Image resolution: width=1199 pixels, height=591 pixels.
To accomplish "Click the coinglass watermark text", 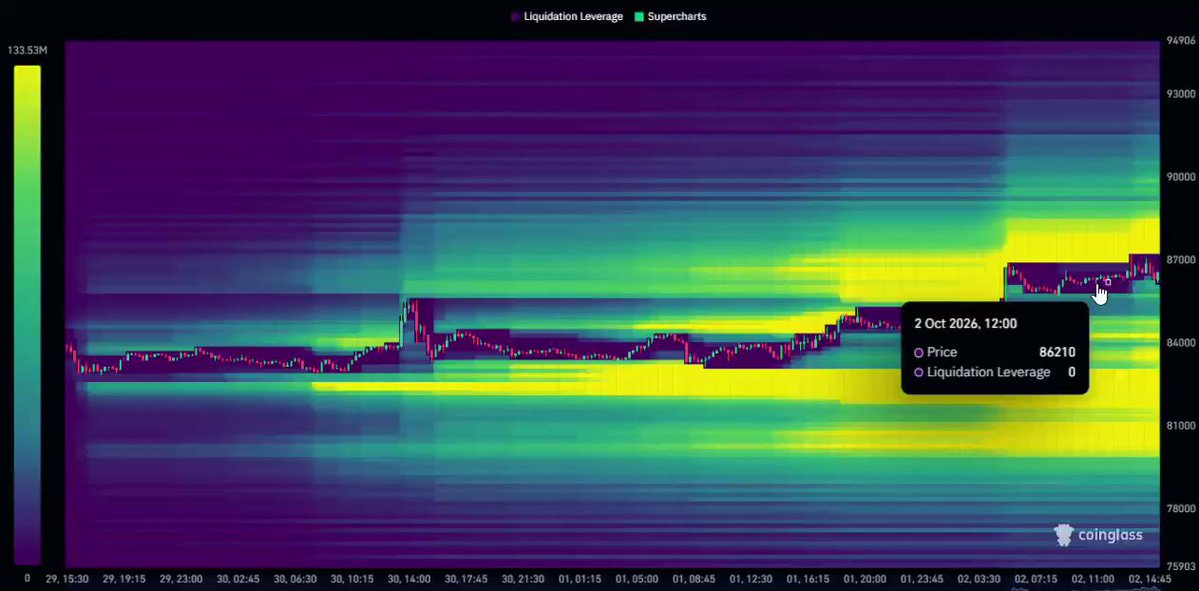I will click(x=1110, y=535).
